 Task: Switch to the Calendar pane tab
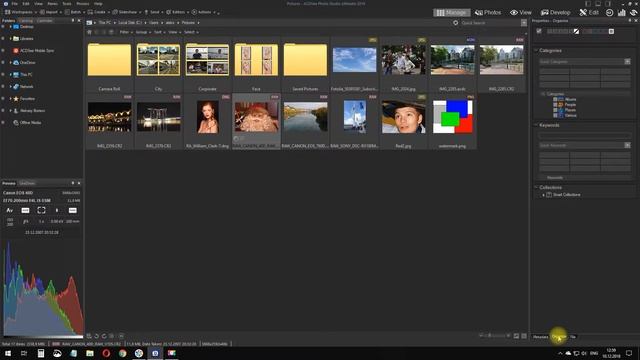[x=44, y=20]
